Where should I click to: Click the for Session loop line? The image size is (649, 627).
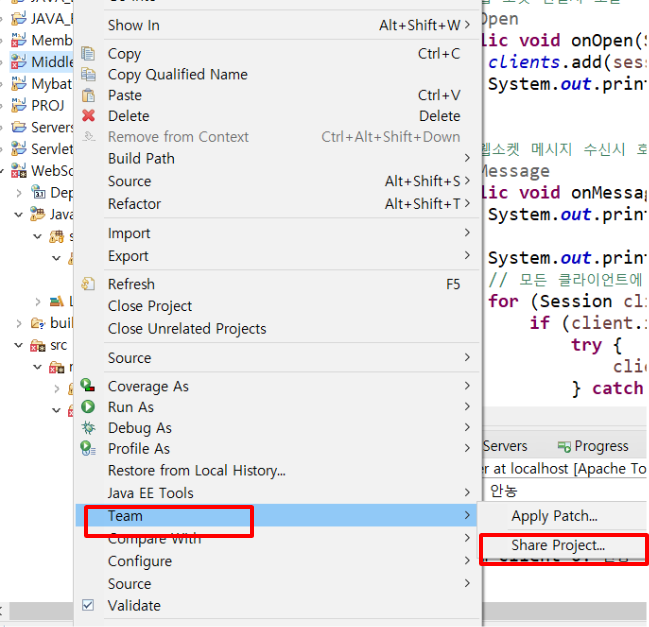tap(565, 301)
